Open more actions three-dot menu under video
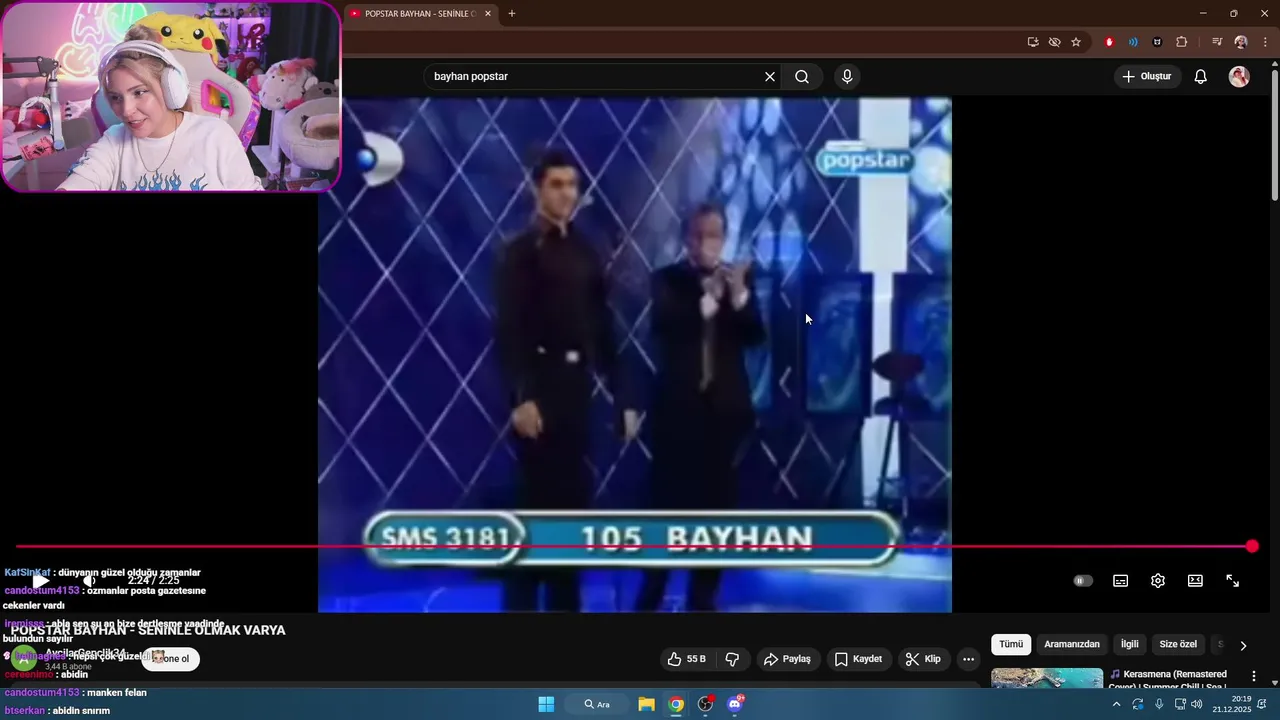The image size is (1280, 720). (968, 659)
